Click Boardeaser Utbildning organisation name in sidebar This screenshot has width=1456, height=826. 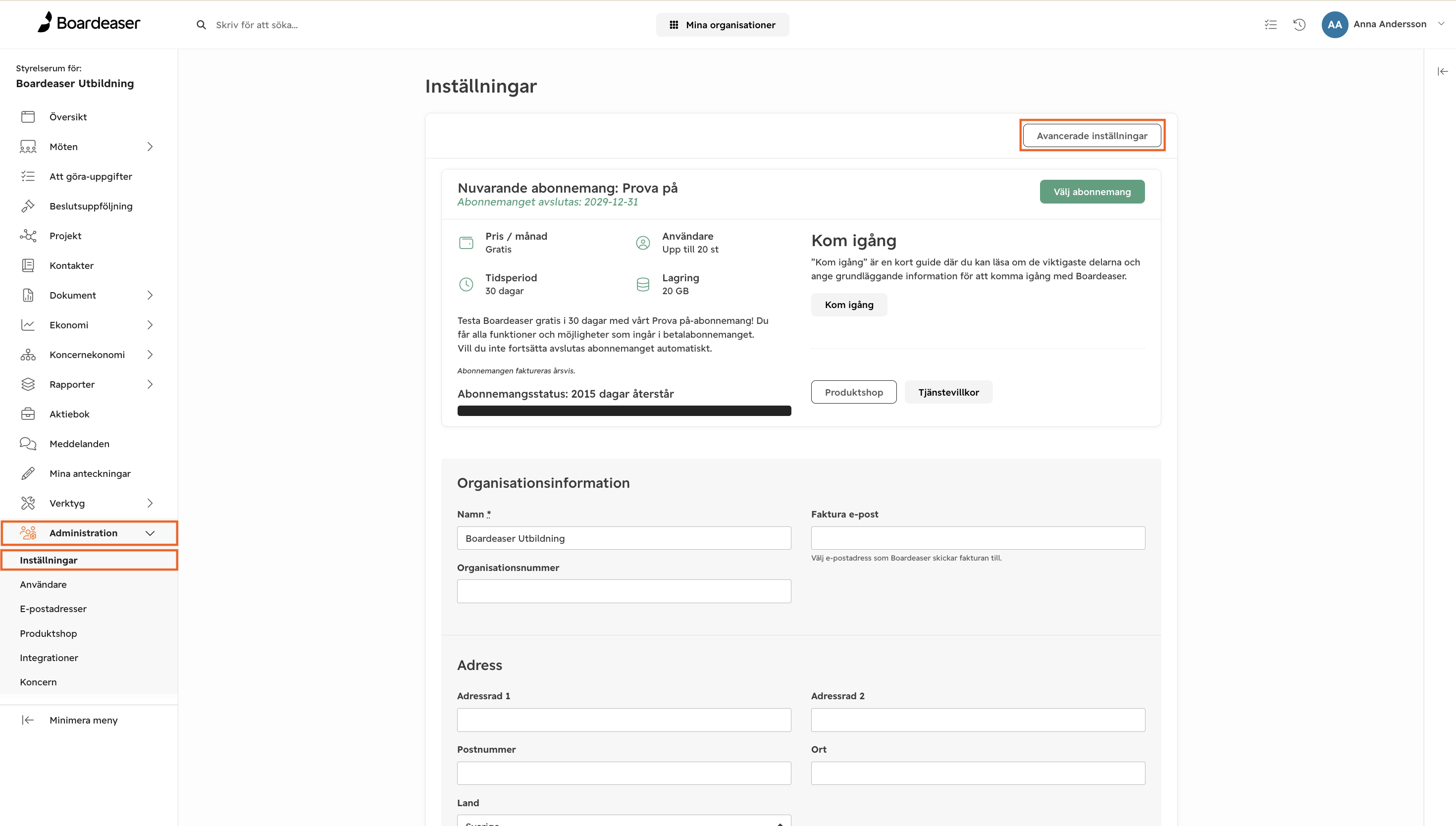pos(75,83)
